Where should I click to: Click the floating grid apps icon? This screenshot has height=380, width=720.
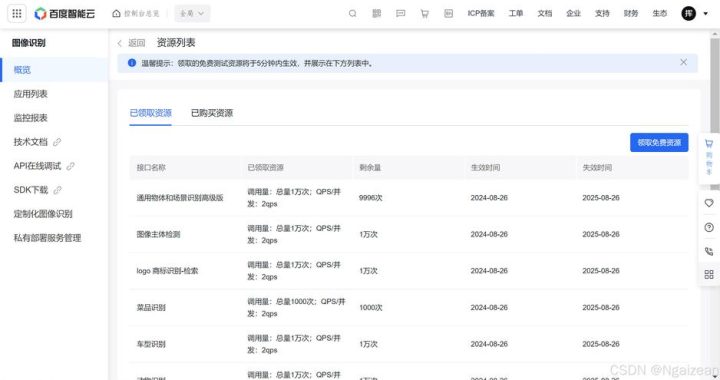(709, 275)
